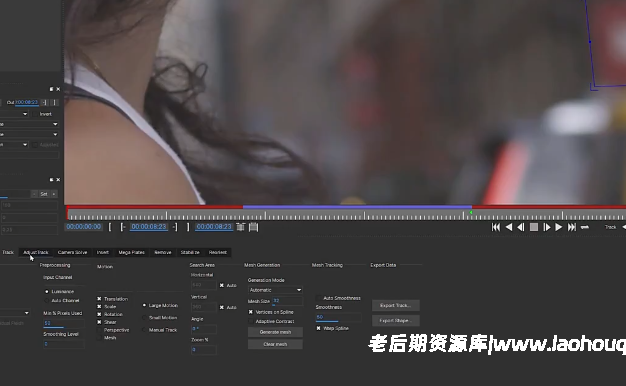Open the AdjustTrack tab
The image size is (626, 386).
click(x=36, y=252)
